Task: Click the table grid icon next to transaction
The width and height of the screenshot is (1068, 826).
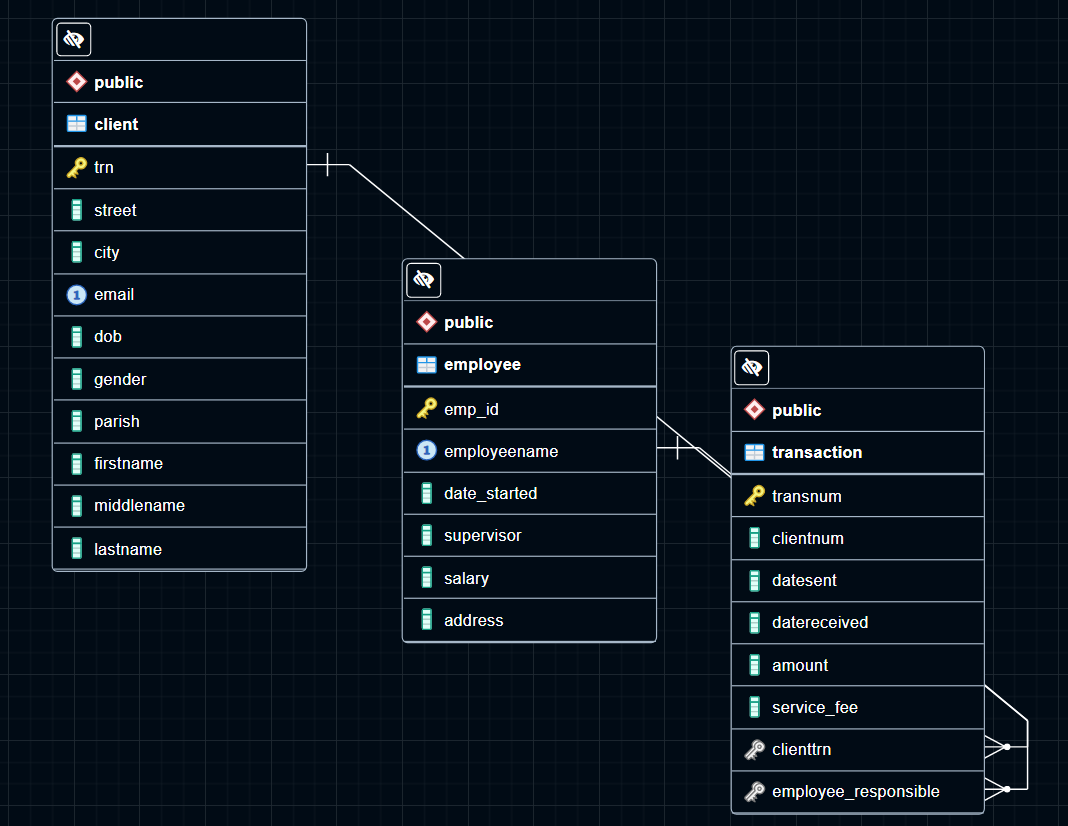Action: (x=753, y=452)
